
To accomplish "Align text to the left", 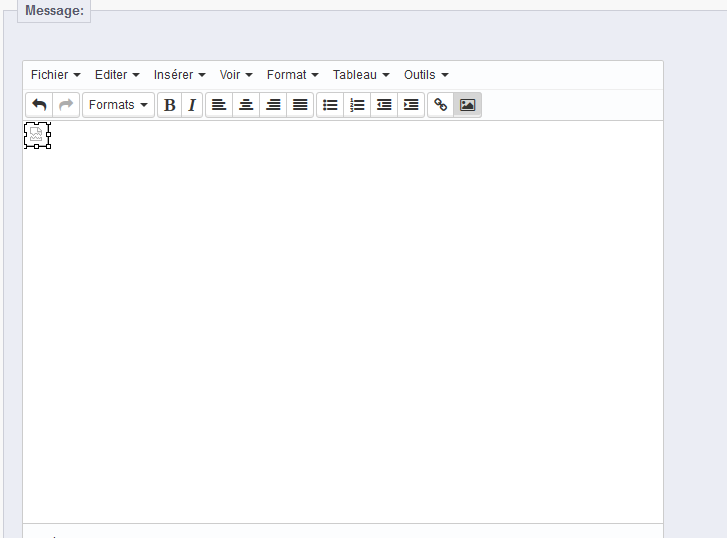I will pos(219,105).
